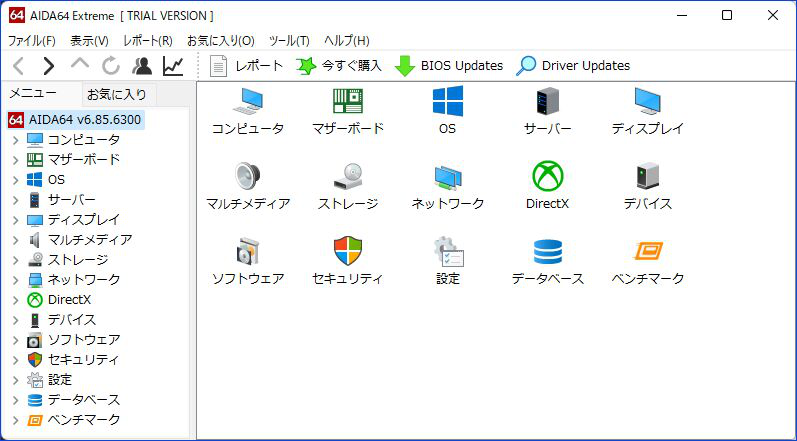Click the line graph toolbar icon
The image size is (797, 441).
(x=173, y=66)
